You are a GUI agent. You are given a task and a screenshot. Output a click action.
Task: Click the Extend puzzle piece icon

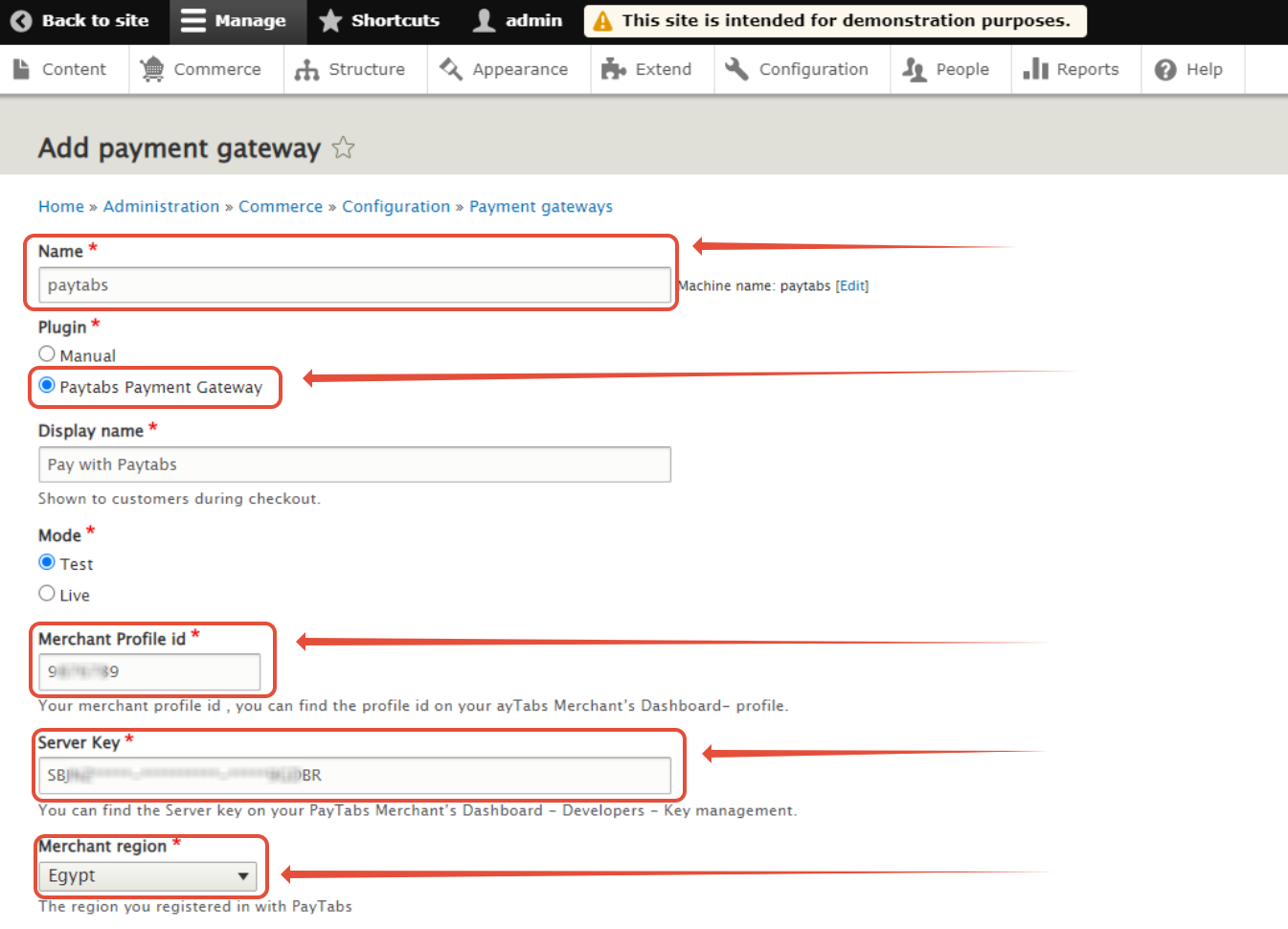613,69
